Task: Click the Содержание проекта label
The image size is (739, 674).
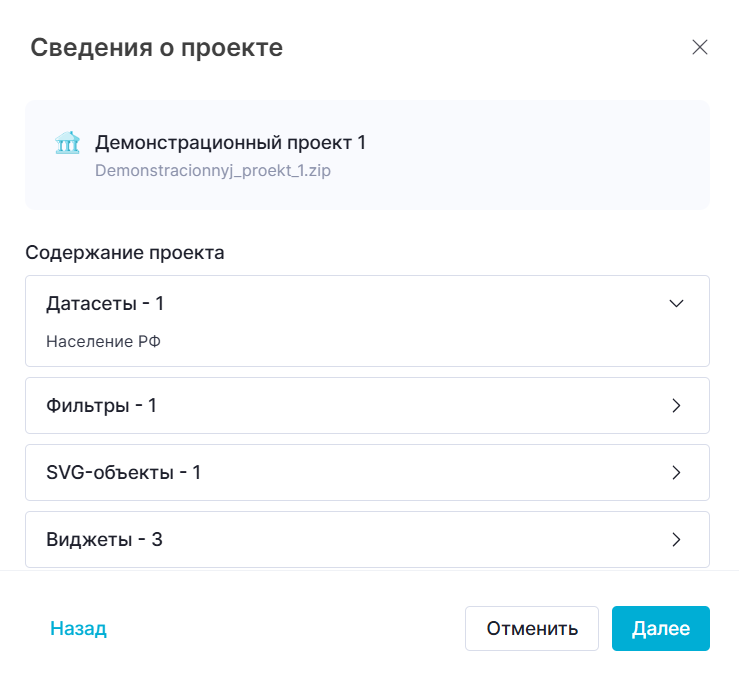Action: pyautogui.click(x=125, y=253)
